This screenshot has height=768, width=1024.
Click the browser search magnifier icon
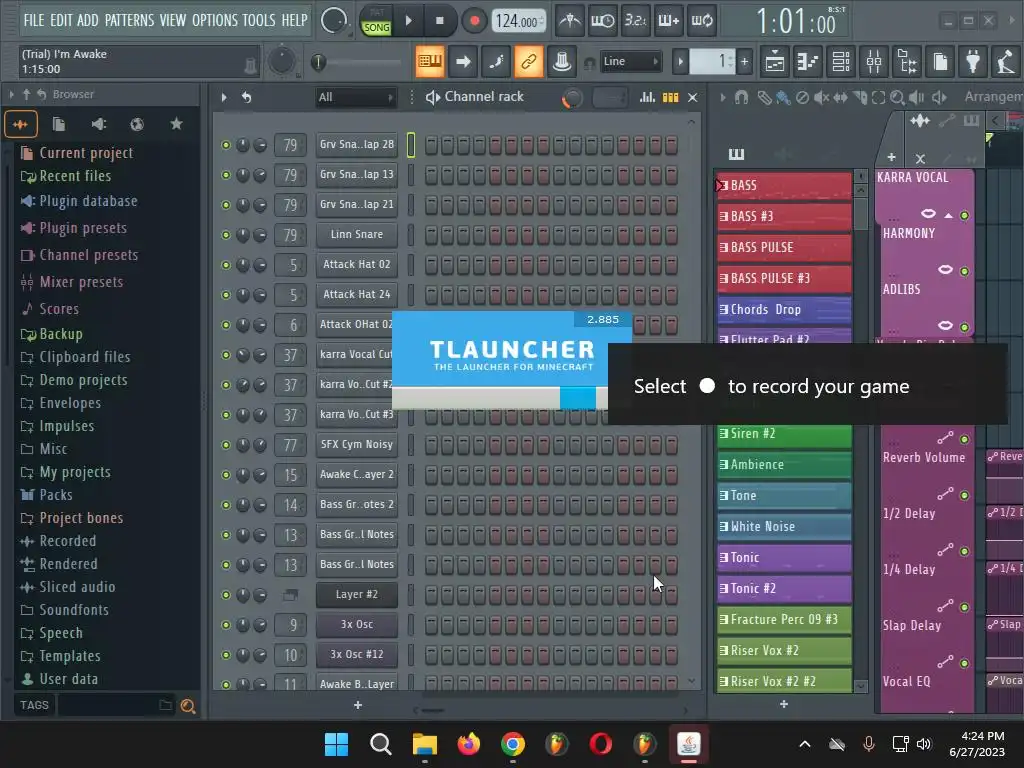[x=188, y=705]
